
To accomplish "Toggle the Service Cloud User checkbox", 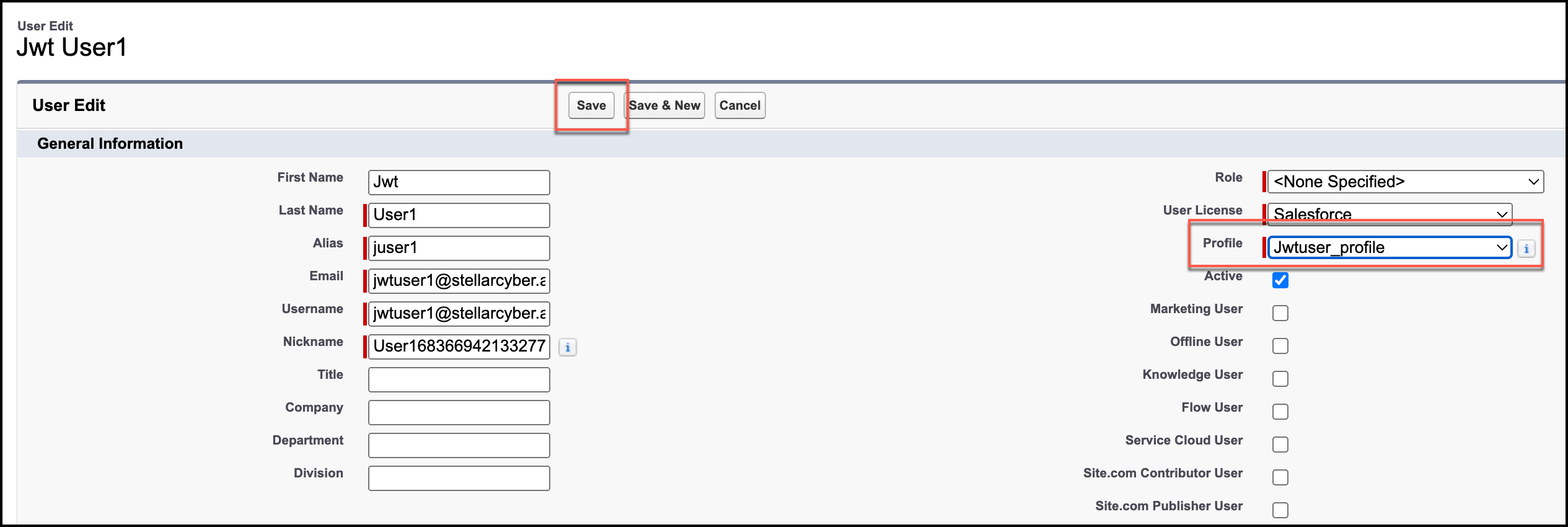I will [x=1280, y=445].
